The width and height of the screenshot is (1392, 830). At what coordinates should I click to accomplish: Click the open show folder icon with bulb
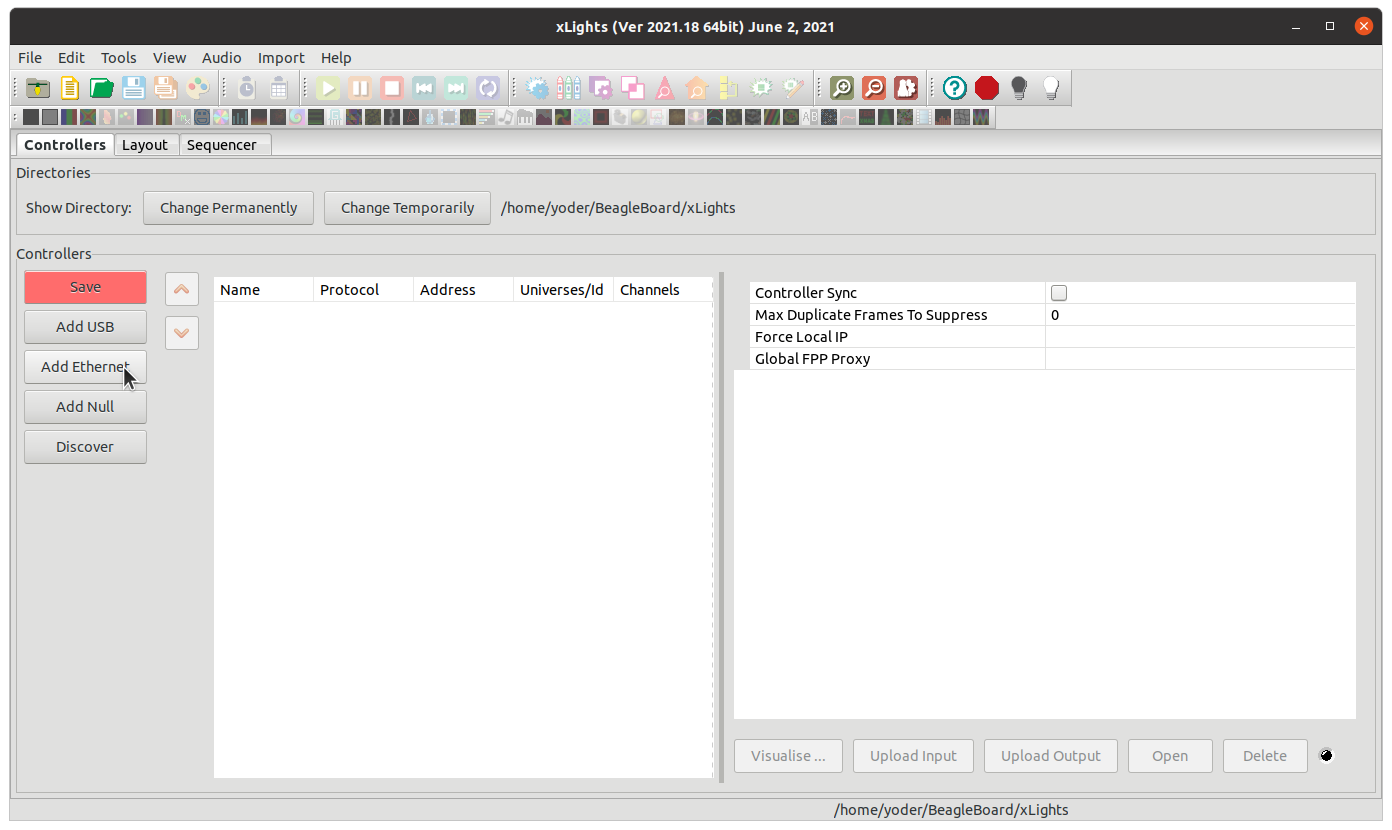[x=38, y=88]
